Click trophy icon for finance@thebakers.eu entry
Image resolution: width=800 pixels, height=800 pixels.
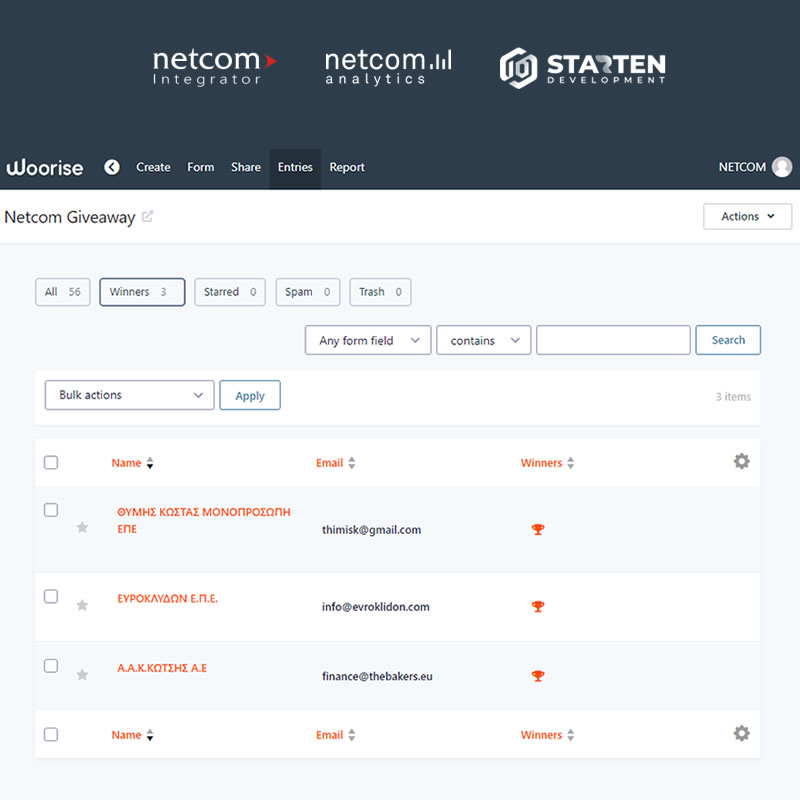(538, 676)
